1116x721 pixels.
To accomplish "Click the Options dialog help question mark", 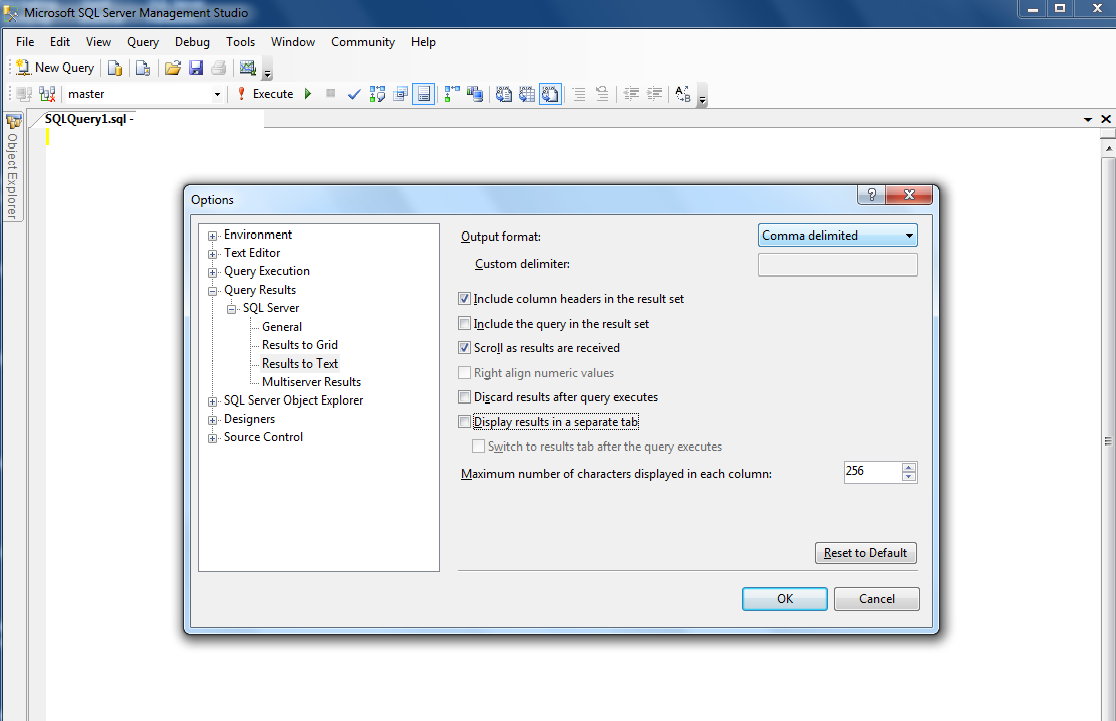I will (x=872, y=194).
